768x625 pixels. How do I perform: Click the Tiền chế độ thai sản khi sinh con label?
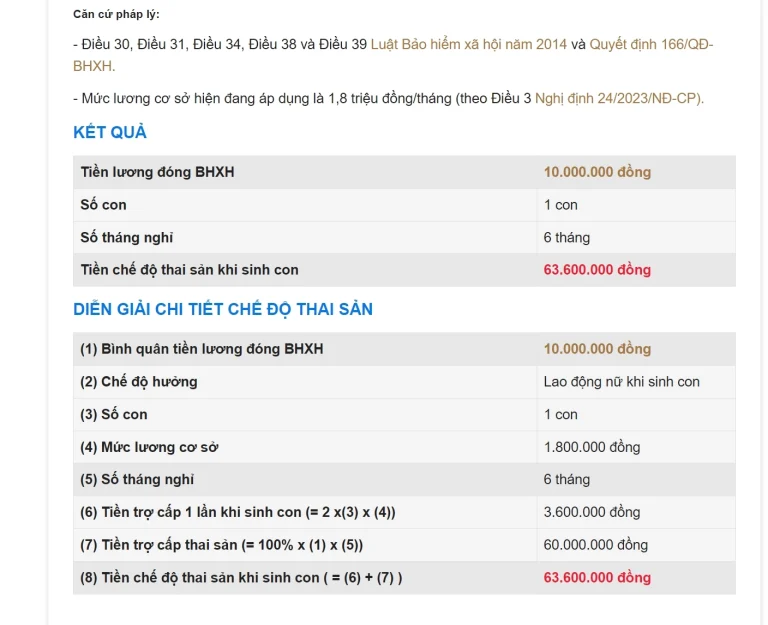coord(190,270)
